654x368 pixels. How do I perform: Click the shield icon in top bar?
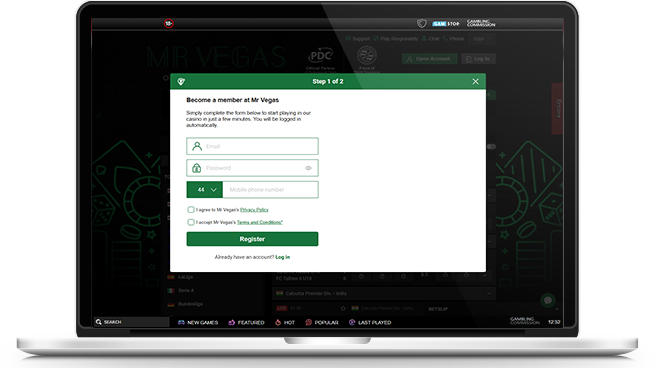[422, 23]
